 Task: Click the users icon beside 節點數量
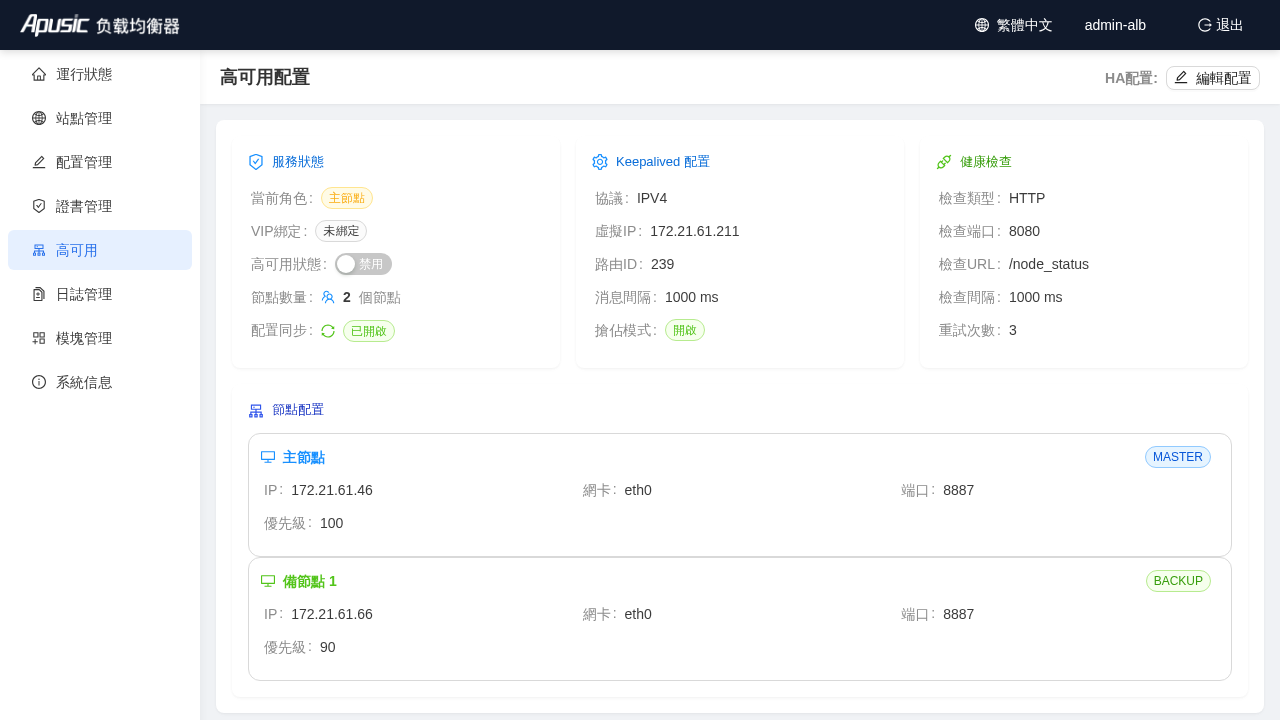pyautogui.click(x=328, y=297)
